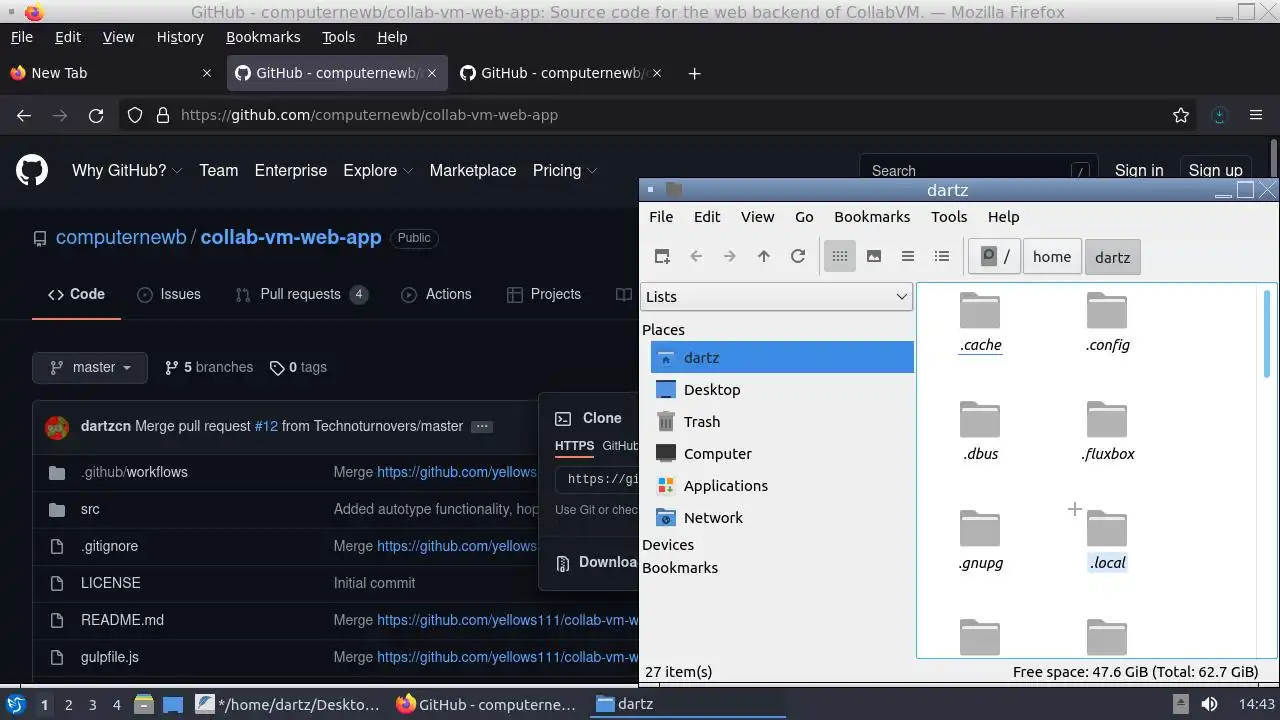Bookmark this page with star icon
The width and height of the screenshot is (1280, 720).
[x=1181, y=115]
